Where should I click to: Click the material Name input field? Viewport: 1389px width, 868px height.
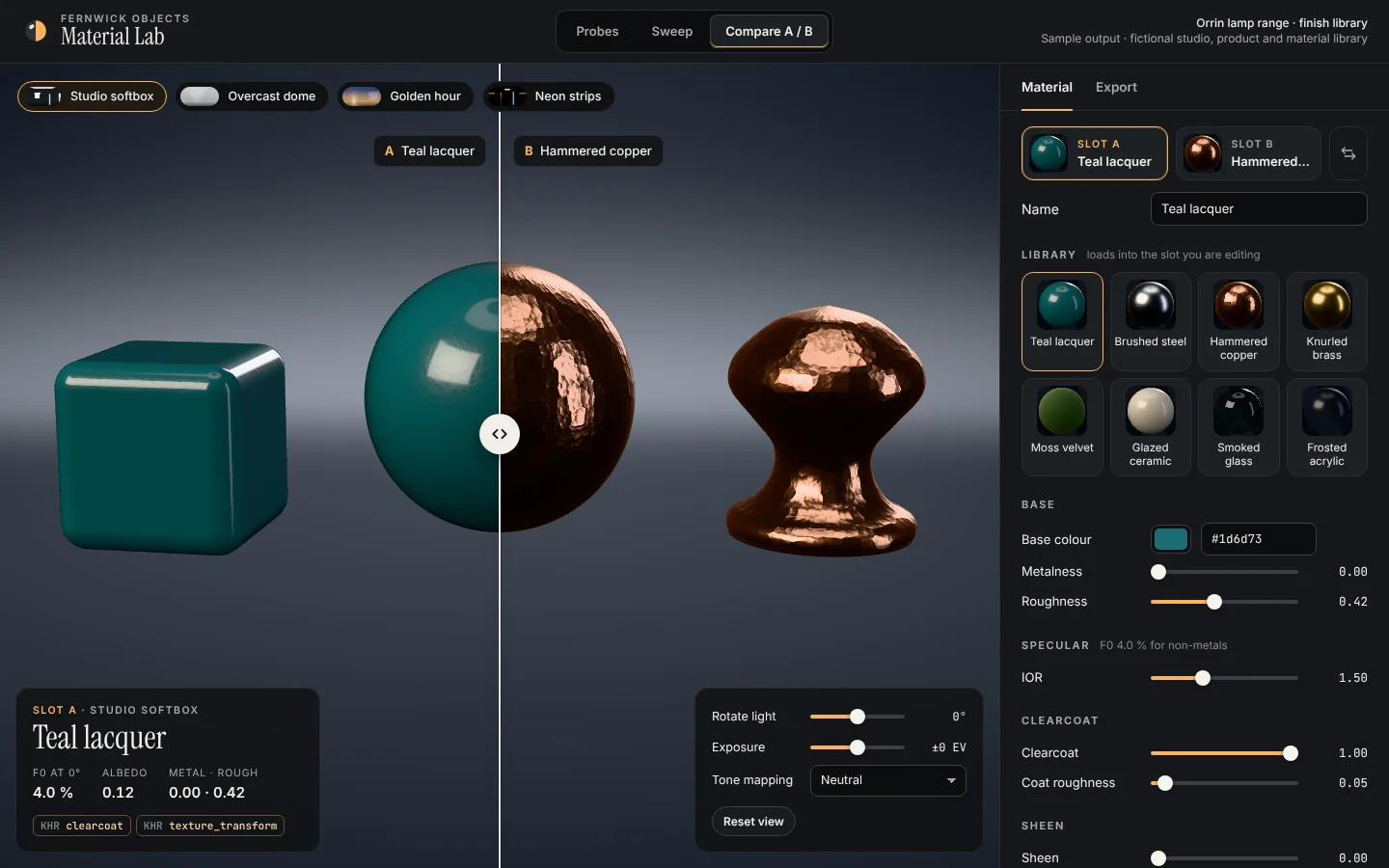coord(1259,208)
